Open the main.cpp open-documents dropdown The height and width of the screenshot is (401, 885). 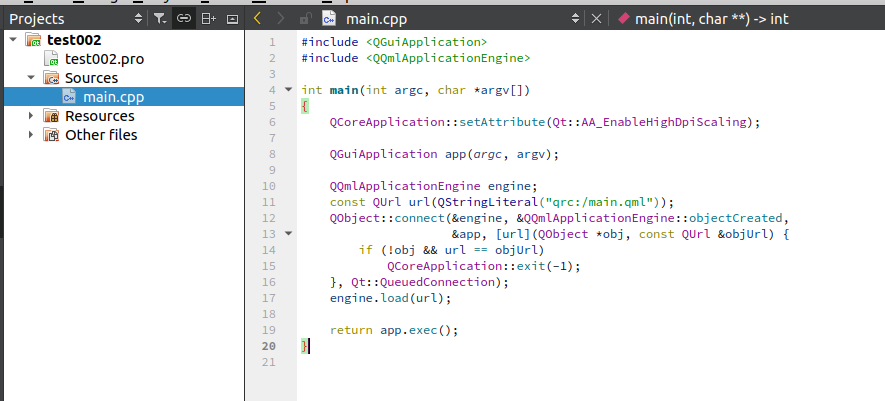[x=575, y=19]
